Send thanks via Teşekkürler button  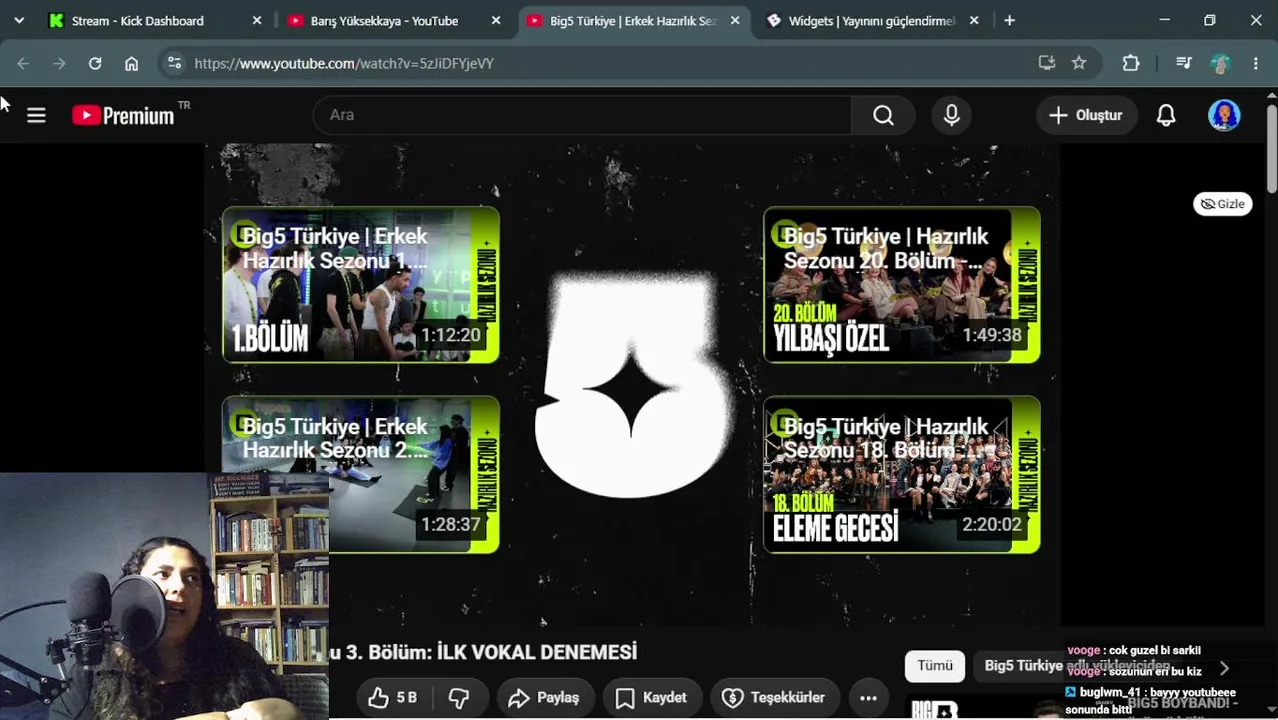[774, 697]
